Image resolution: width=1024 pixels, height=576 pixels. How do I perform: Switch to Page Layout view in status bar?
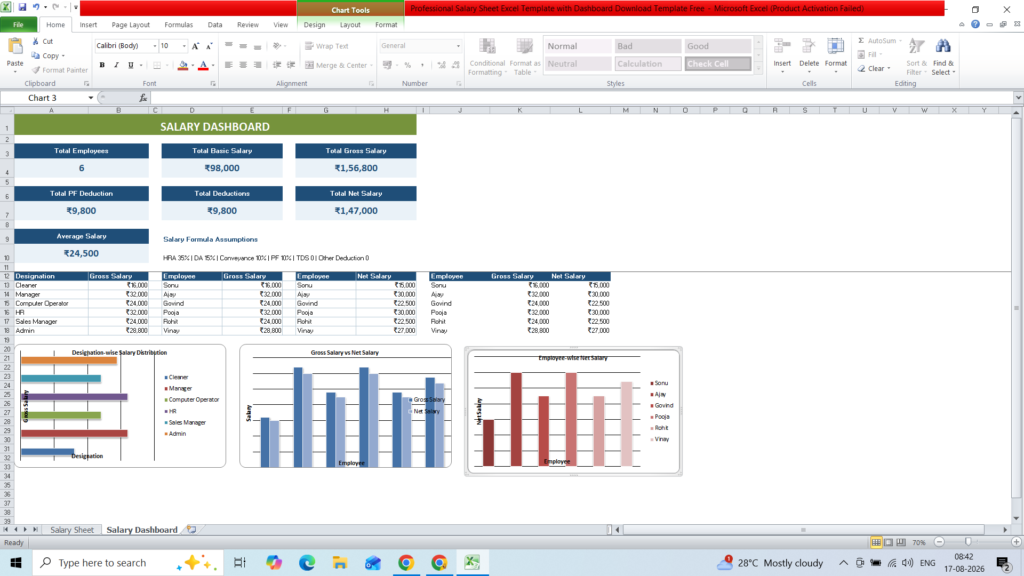point(888,542)
